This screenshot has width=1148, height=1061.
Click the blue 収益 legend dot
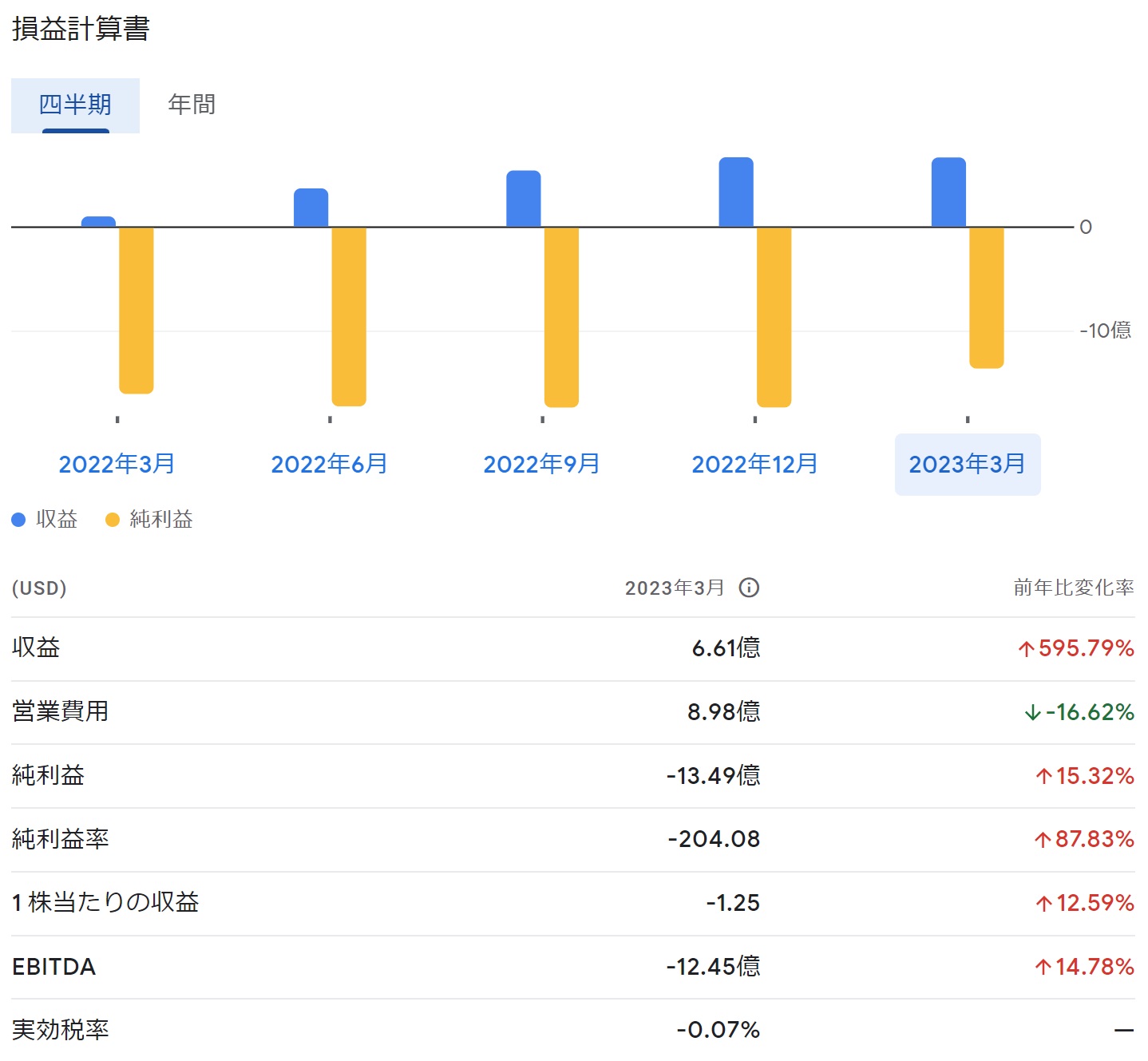click(x=18, y=520)
